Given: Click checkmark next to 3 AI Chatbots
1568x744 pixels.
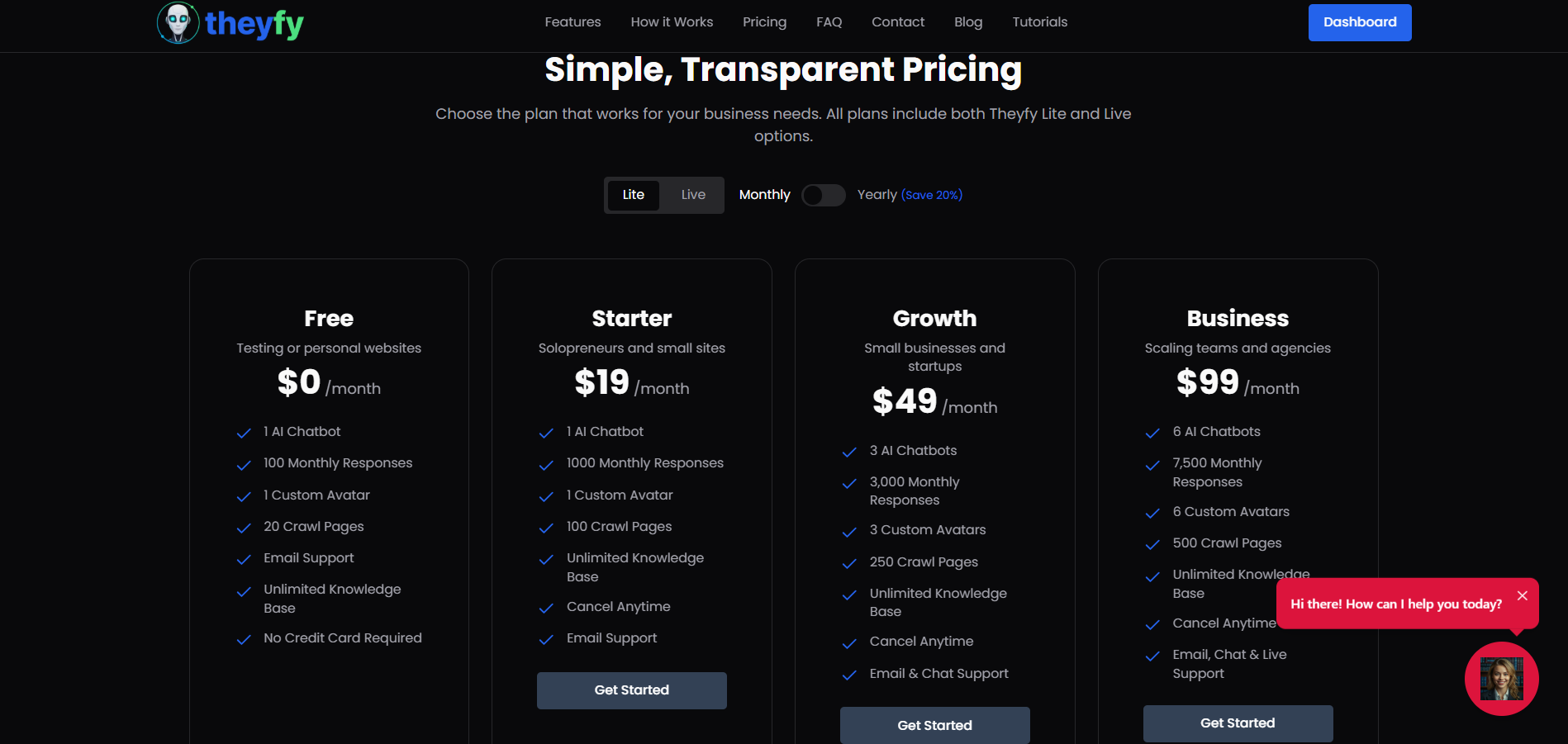Looking at the screenshot, I should [x=849, y=452].
